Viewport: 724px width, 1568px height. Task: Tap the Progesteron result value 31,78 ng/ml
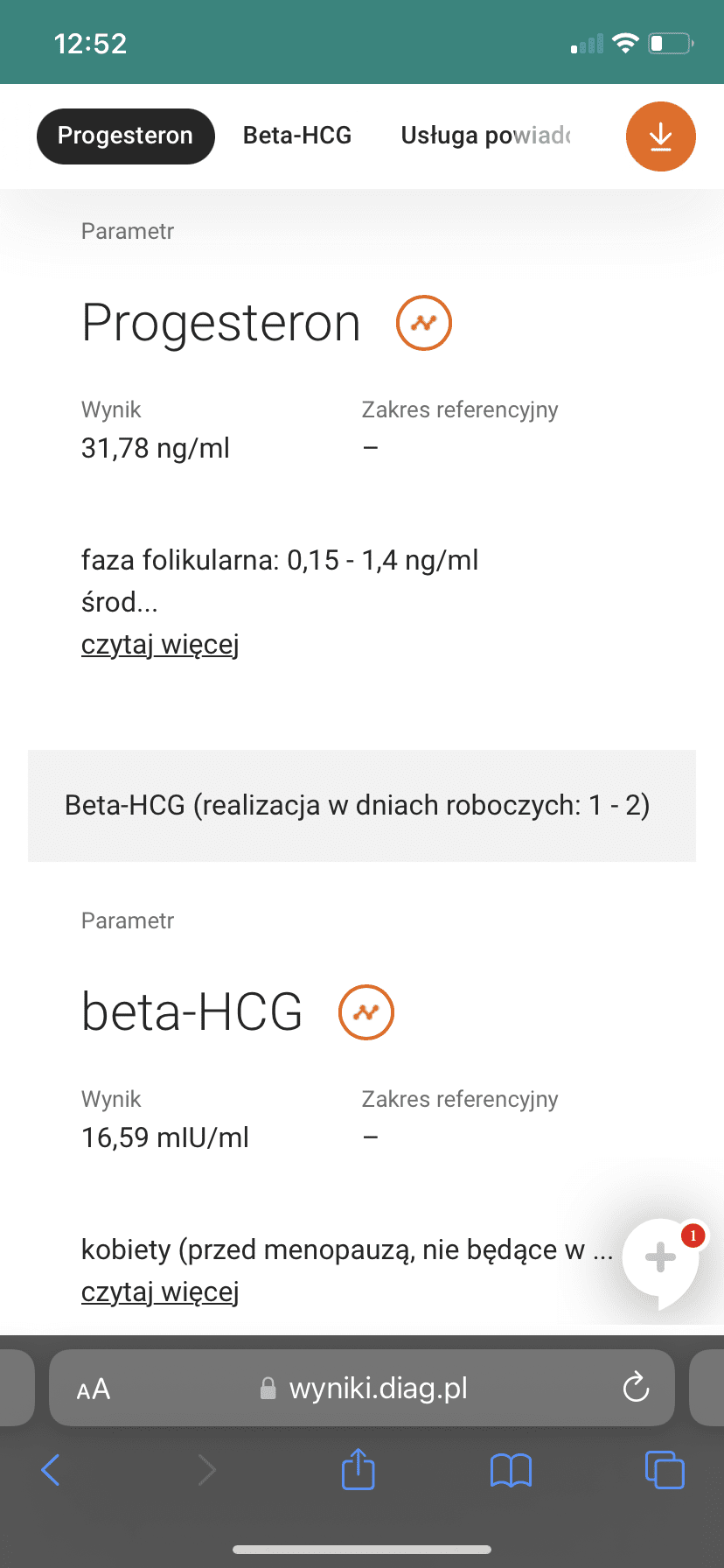tap(156, 448)
